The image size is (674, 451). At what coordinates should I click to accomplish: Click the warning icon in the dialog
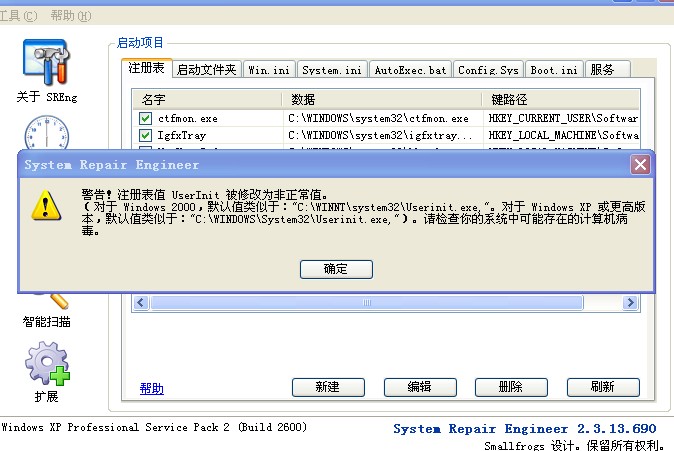pyautogui.click(x=46, y=206)
